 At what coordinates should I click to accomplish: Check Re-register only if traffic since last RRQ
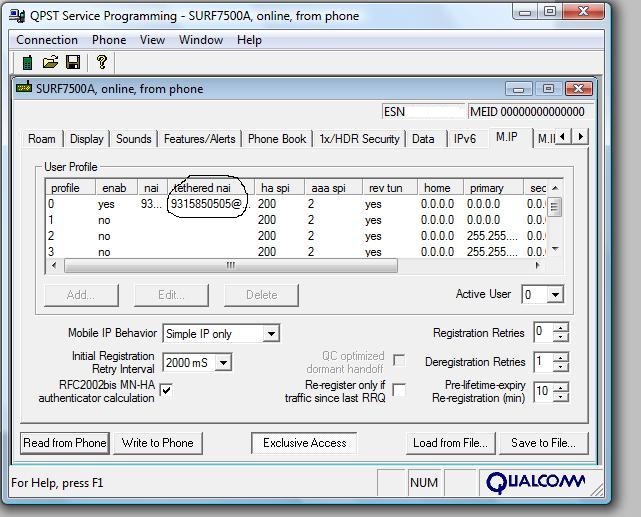click(x=399, y=390)
